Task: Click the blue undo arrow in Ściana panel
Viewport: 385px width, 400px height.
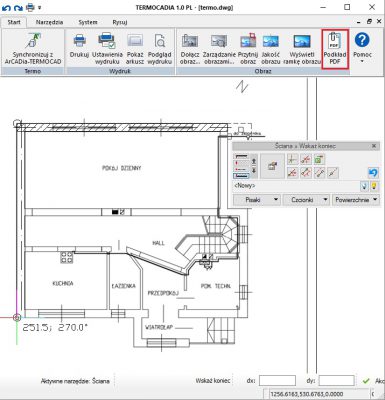Action: tap(373, 173)
